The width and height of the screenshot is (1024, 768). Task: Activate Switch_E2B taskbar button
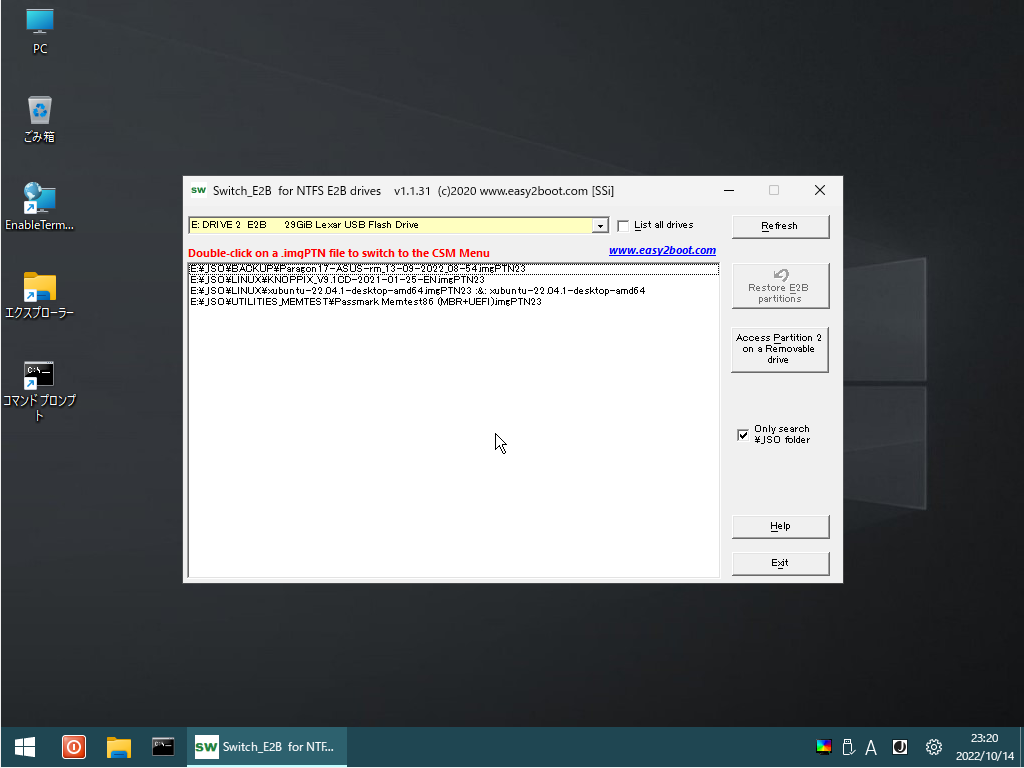(x=267, y=746)
